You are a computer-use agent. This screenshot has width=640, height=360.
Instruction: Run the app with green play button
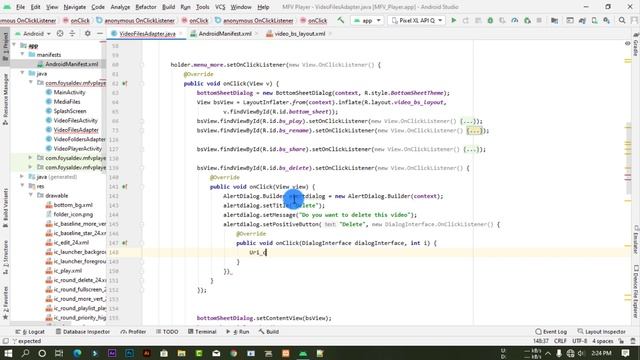tap(453, 20)
